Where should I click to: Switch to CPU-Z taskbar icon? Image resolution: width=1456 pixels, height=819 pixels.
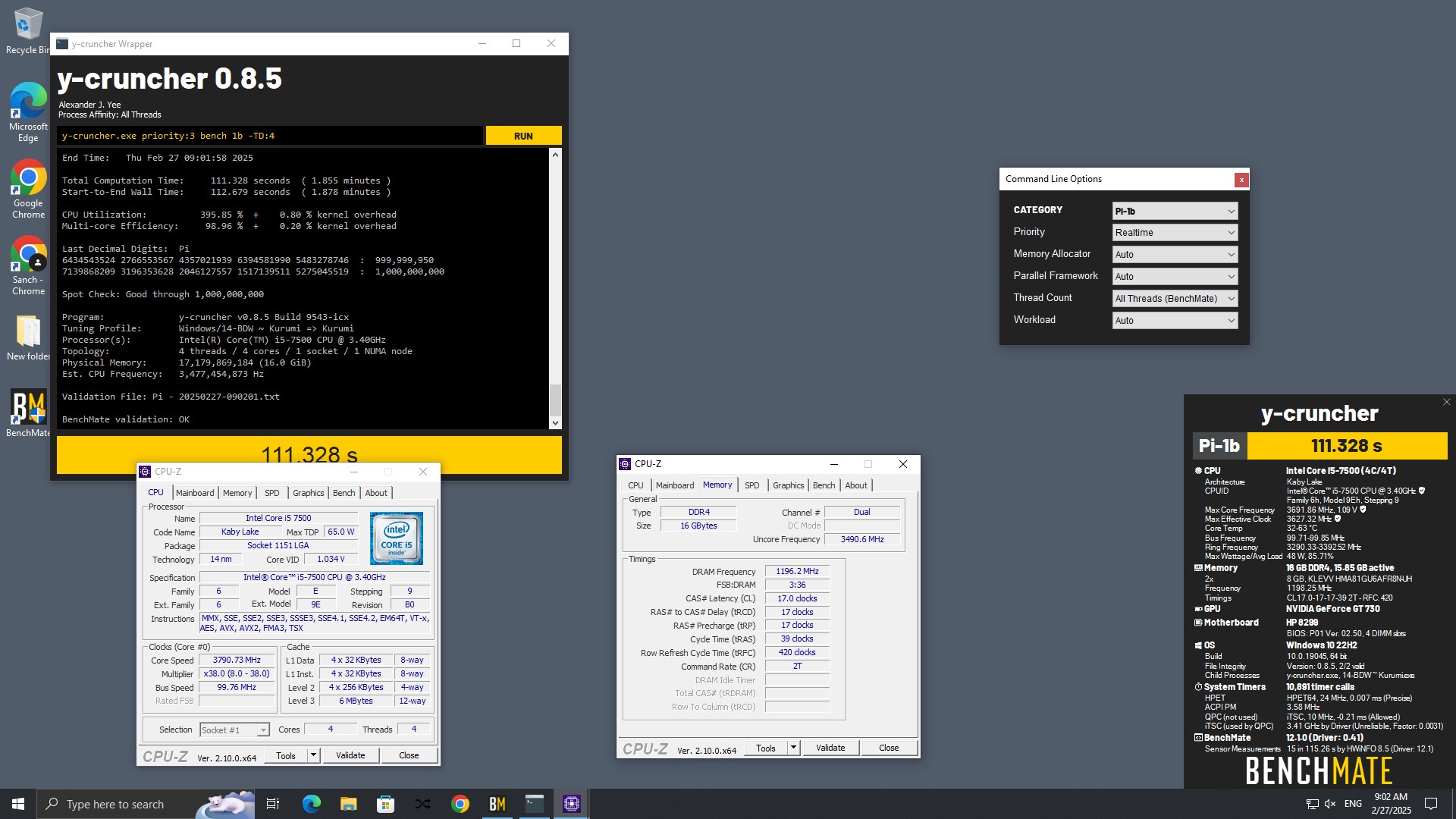(572, 804)
